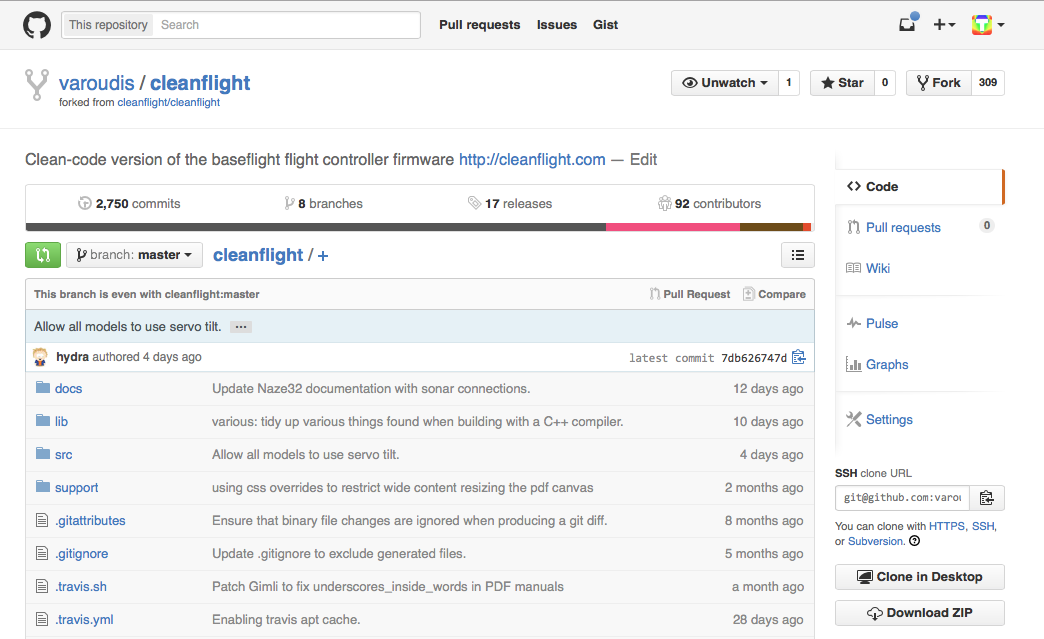Expand the commit message ellipsis button
This screenshot has width=1044, height=639.
click(x=241, y=327)
